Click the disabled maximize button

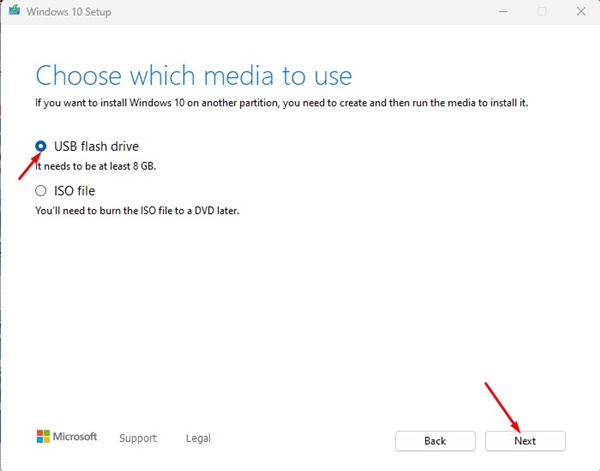tap(541, 11)
